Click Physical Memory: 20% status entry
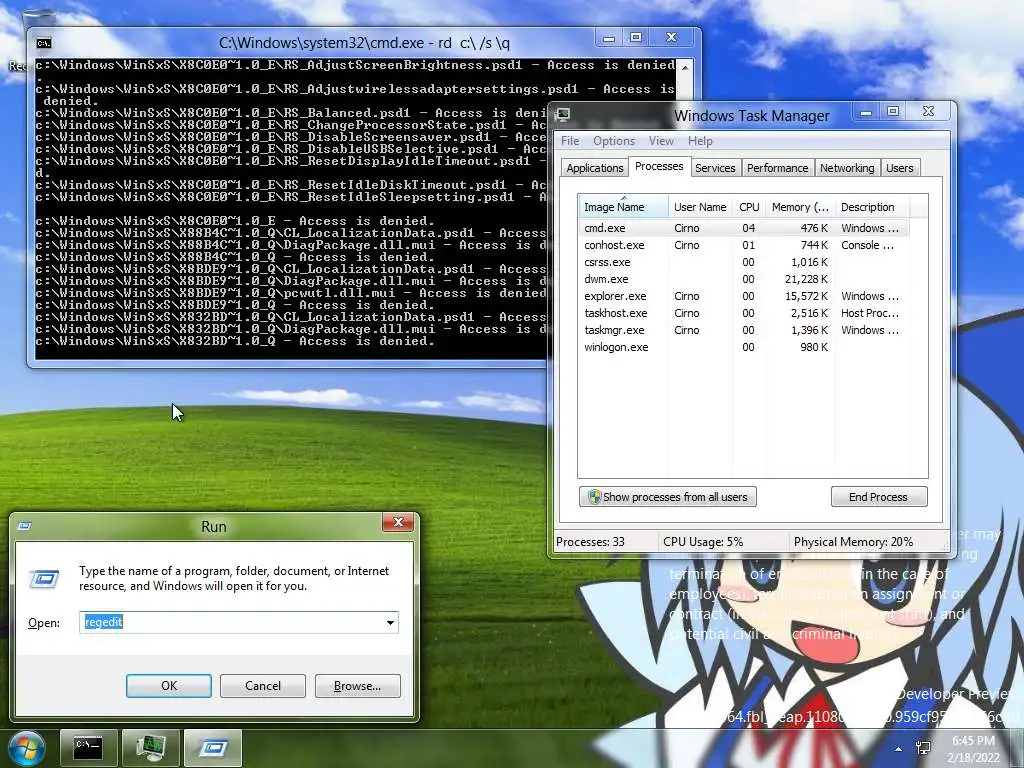Screen dimensions: 1024x768 (853, 542)
